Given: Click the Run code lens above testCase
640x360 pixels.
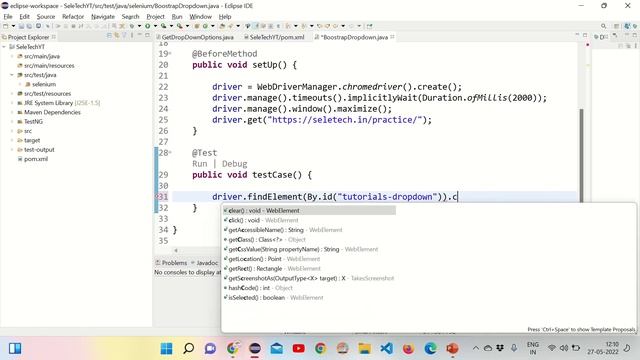Looking at the screenshot, I should (200, 164).
